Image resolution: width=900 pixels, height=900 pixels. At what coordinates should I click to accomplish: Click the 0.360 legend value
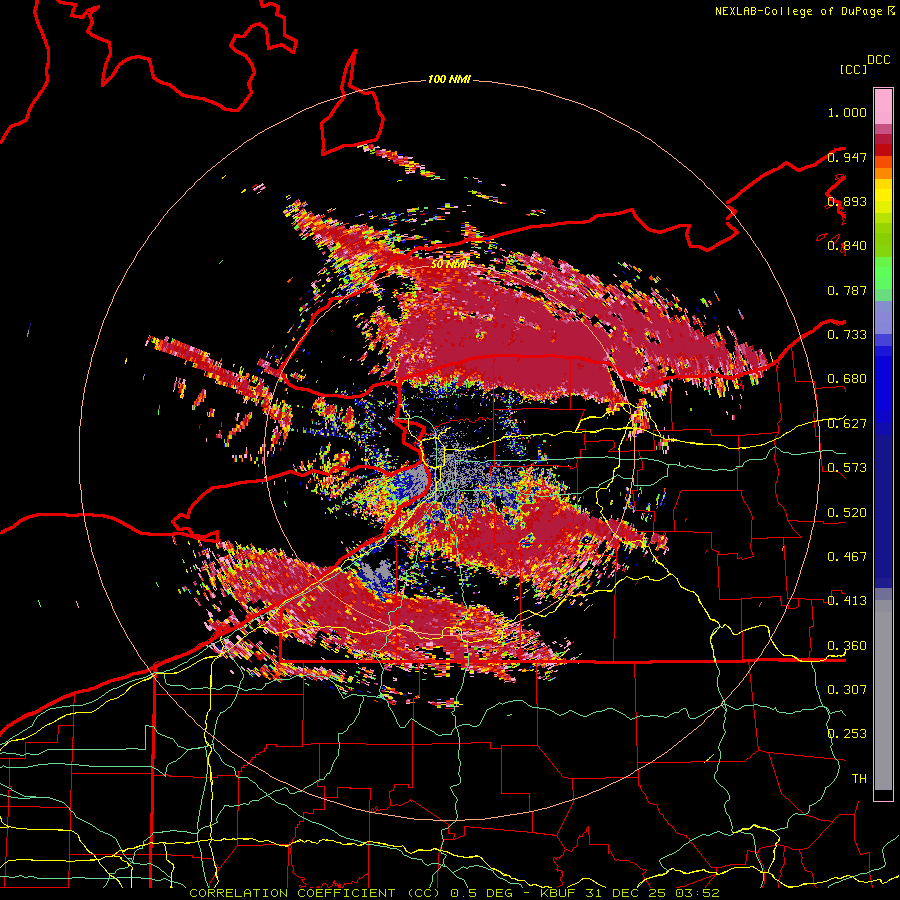click(847, 646)
